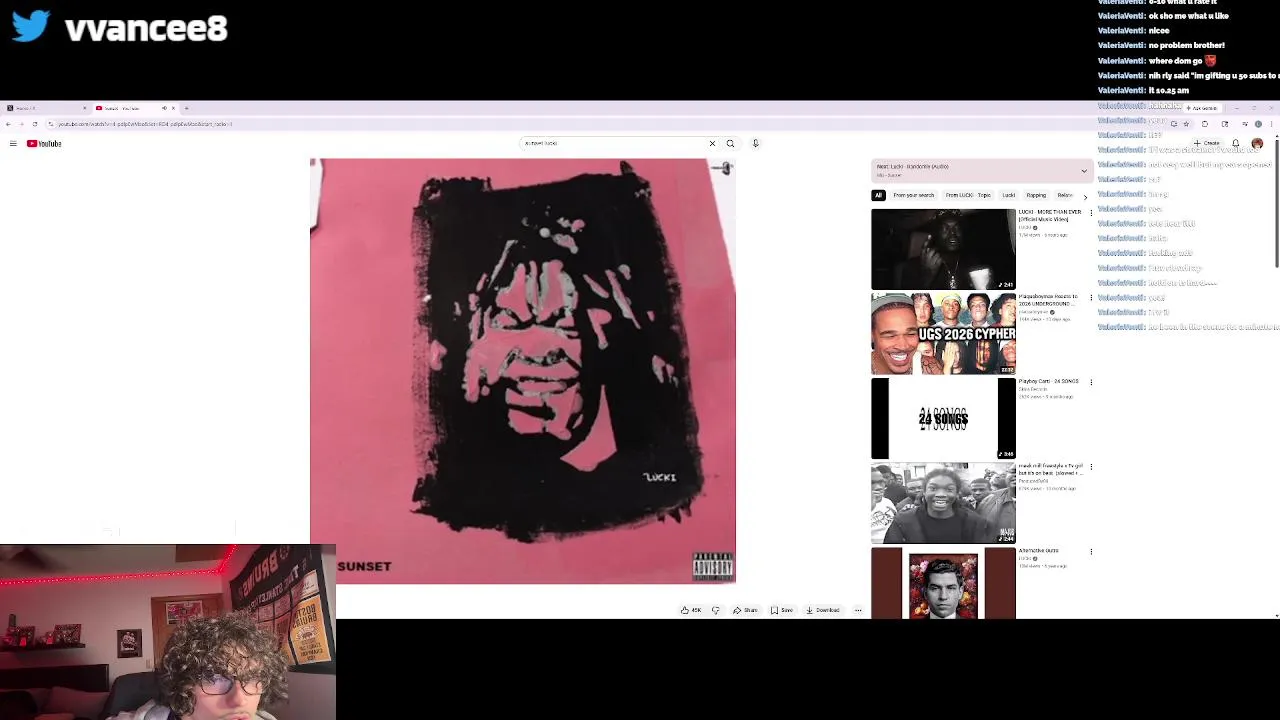Open the YouTube hamburger guide menu
This screenshot has height=720, width=1280.
tap(13, 144)
